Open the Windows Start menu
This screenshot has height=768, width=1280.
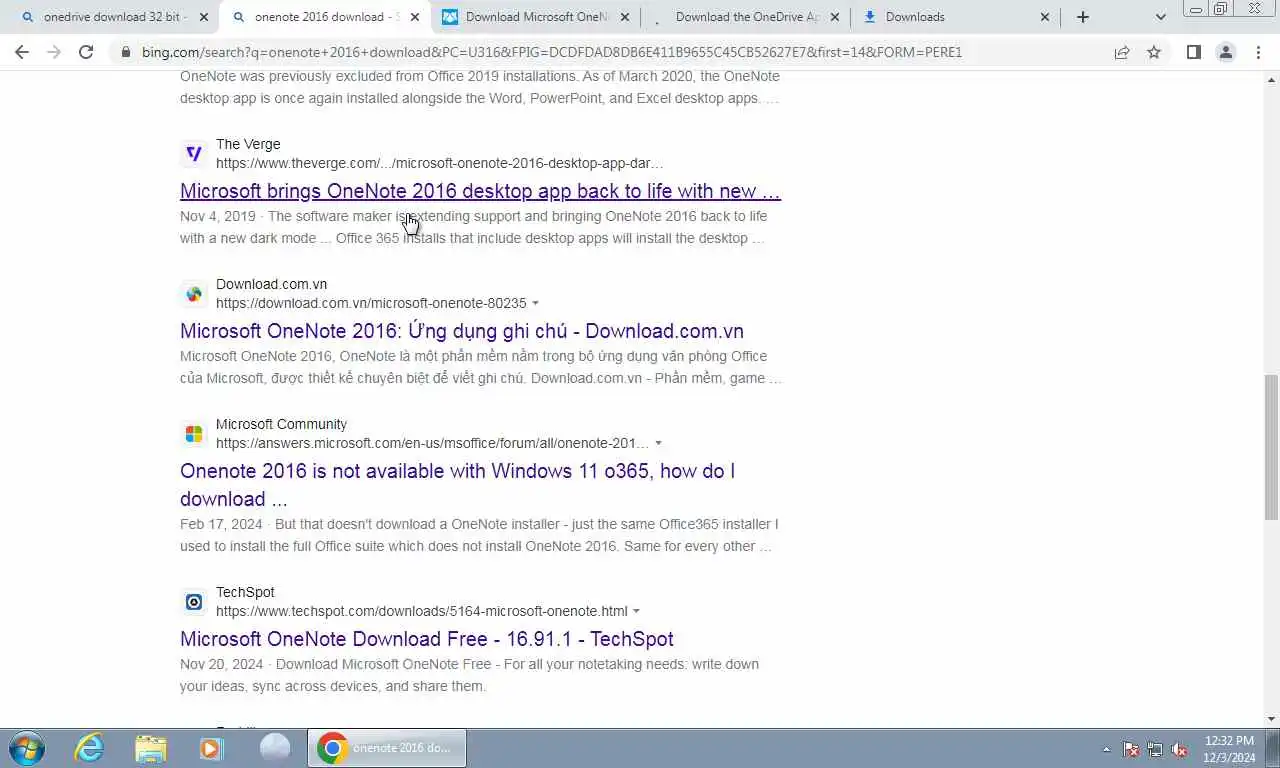tap(27, 748)
